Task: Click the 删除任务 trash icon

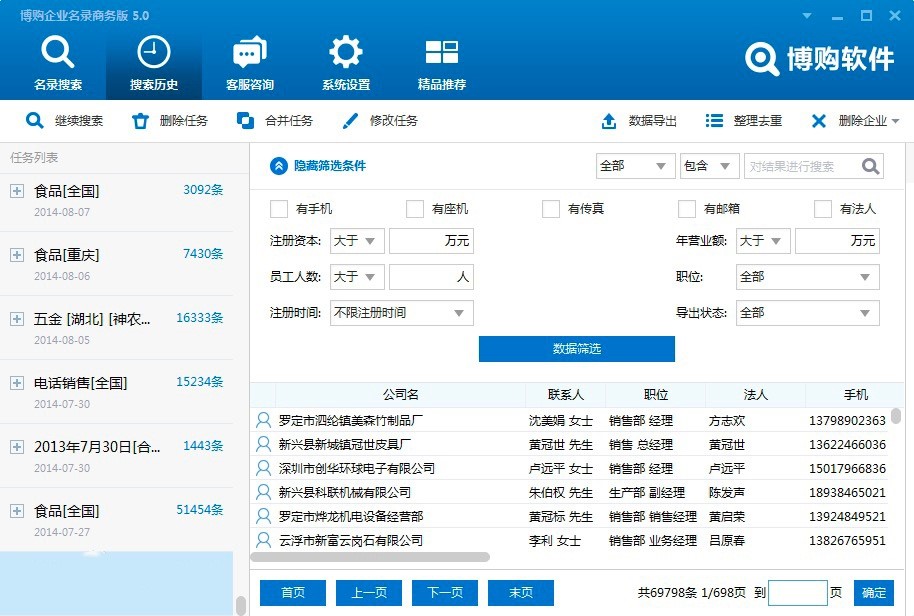Action: pos(141,121)
